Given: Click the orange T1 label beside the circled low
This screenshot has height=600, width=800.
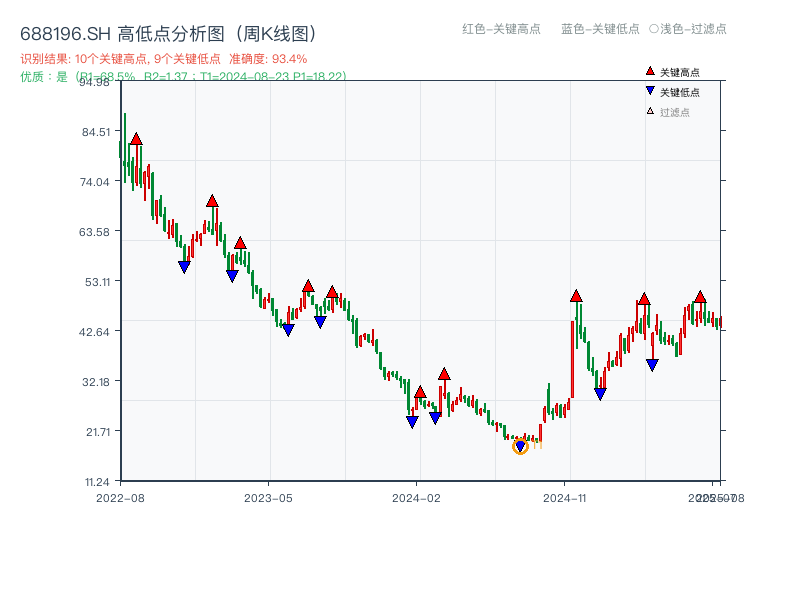Looking at the screenshot, I should click(x=537, y=445).
